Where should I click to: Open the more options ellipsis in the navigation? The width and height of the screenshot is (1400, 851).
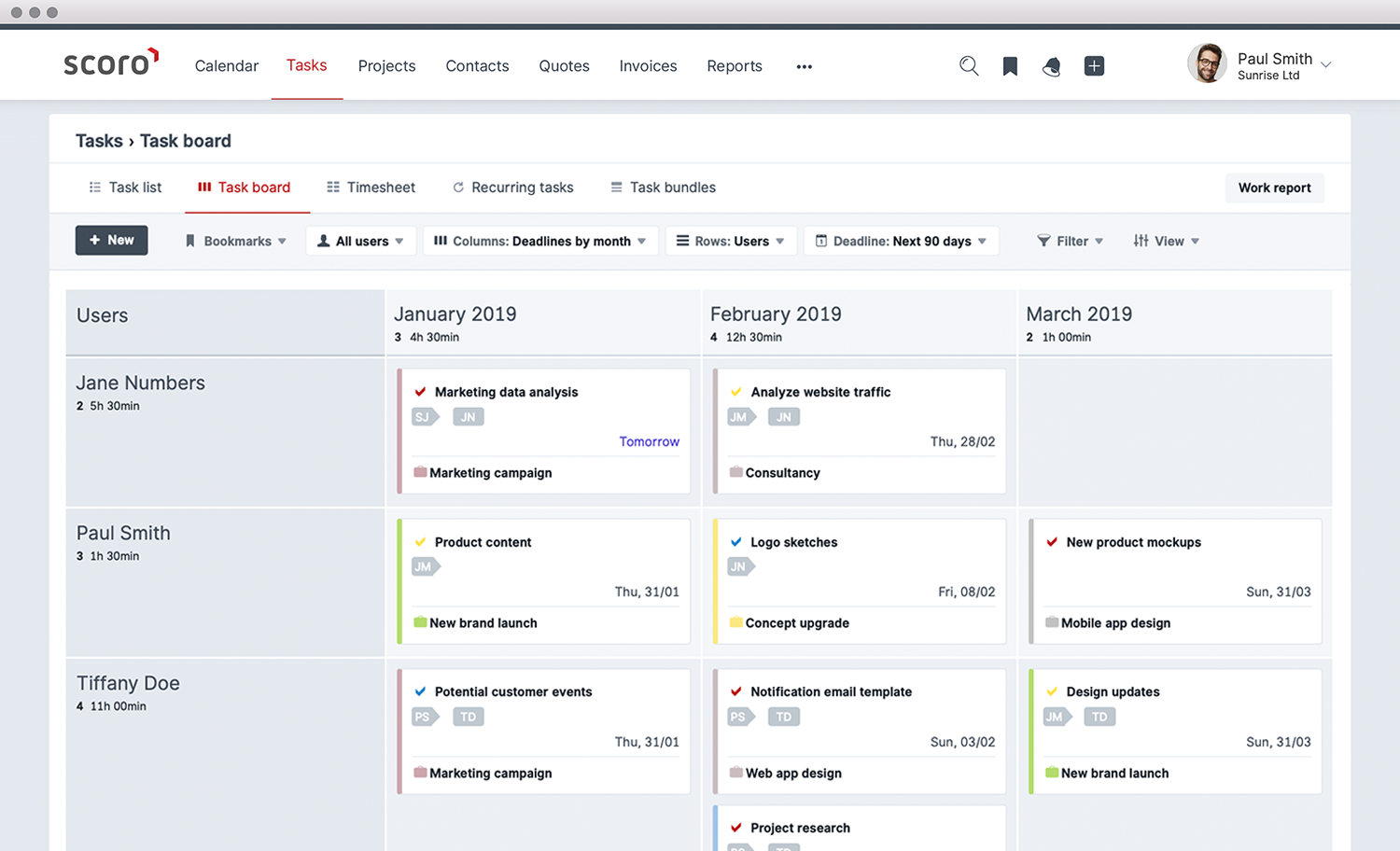click(805, 66)
